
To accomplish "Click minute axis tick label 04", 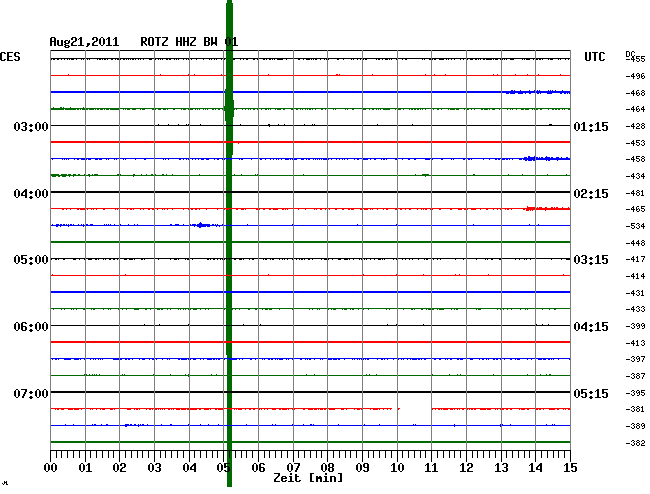I will click(x=189, y=468).
